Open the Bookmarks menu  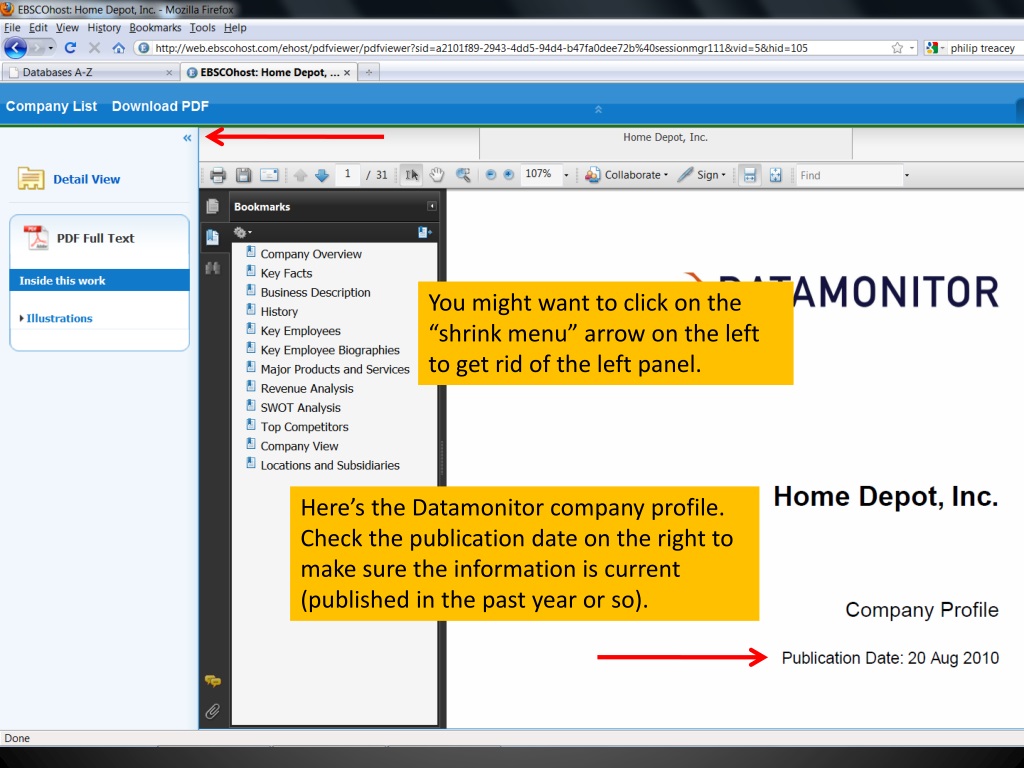(x=155, y=27)
